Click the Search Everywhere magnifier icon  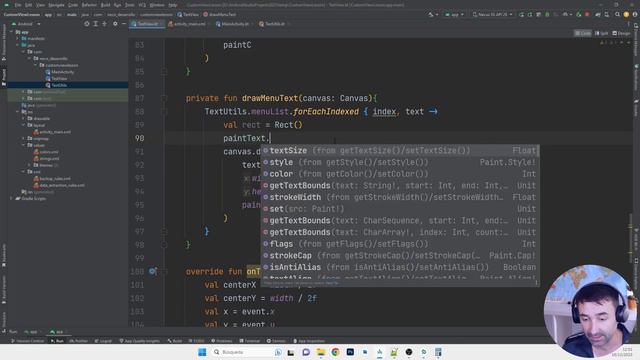pos(617,15)
